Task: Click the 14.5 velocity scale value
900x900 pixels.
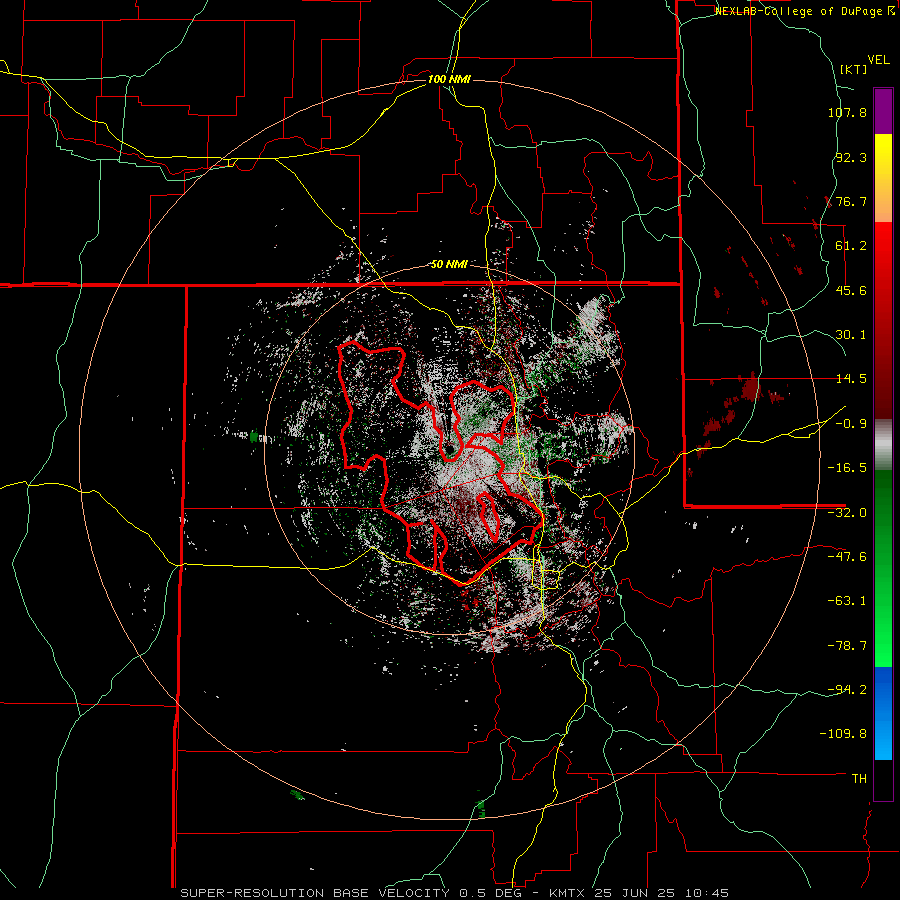Action: (x=851, y=379)
